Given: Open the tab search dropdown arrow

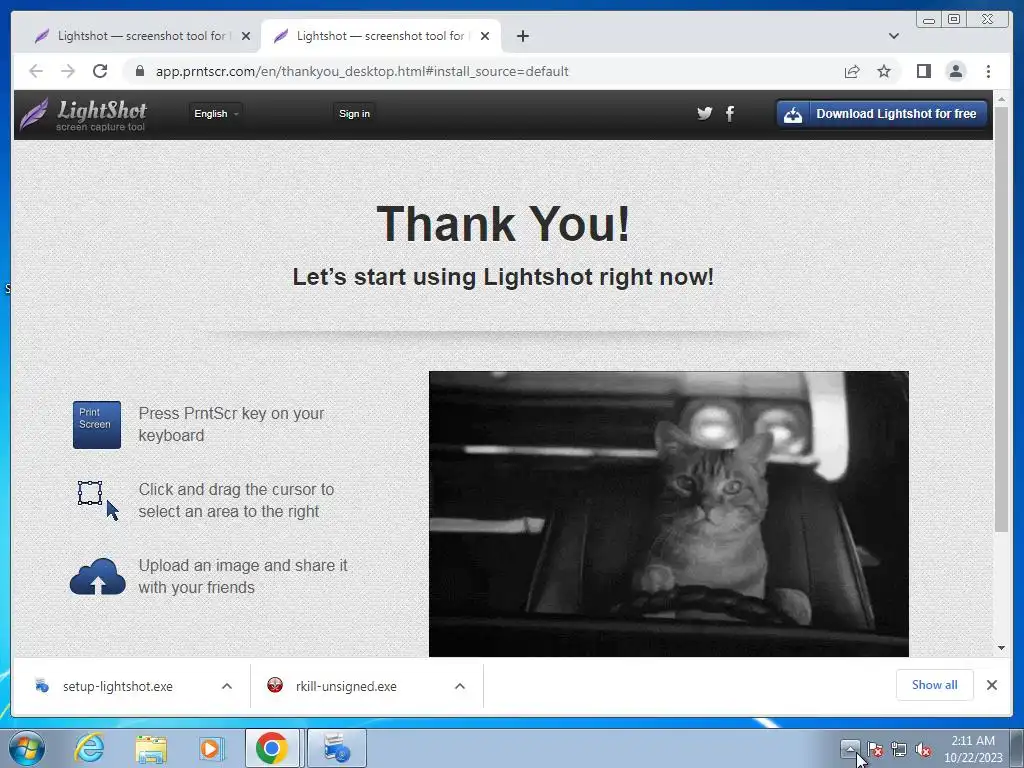Looking at the screenshot, I should click(893, 36).
